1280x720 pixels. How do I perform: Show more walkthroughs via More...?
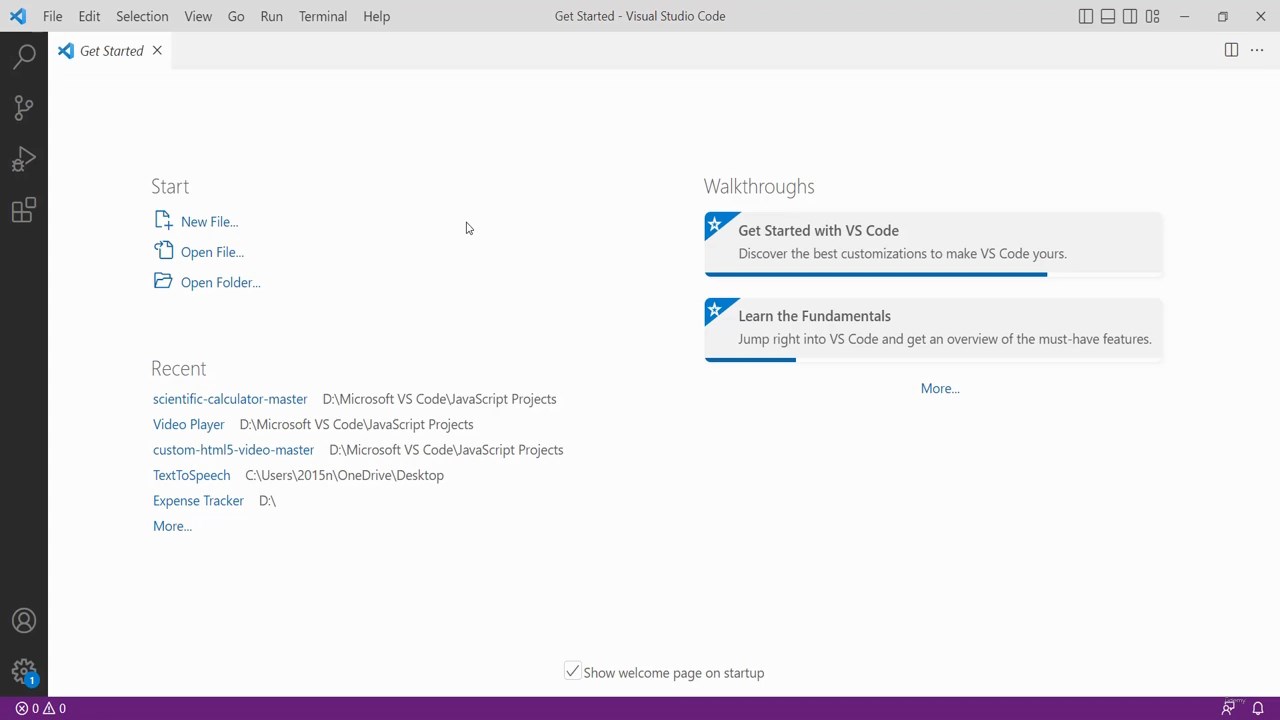point(940,388)
